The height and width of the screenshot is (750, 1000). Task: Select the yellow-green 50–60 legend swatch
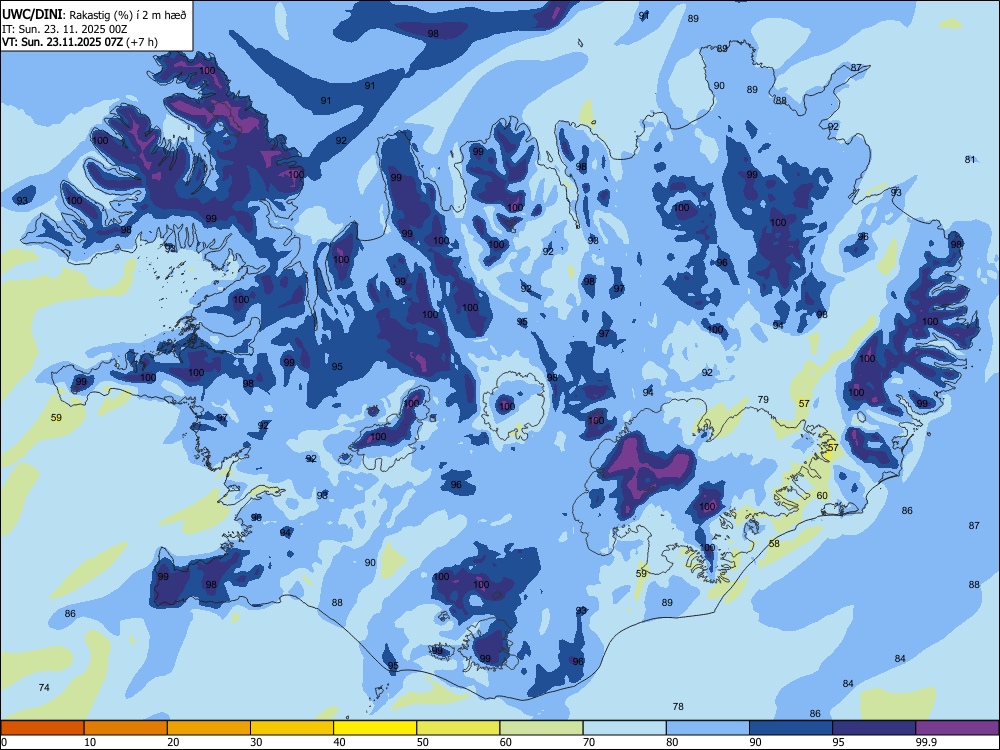click(459, 728)
